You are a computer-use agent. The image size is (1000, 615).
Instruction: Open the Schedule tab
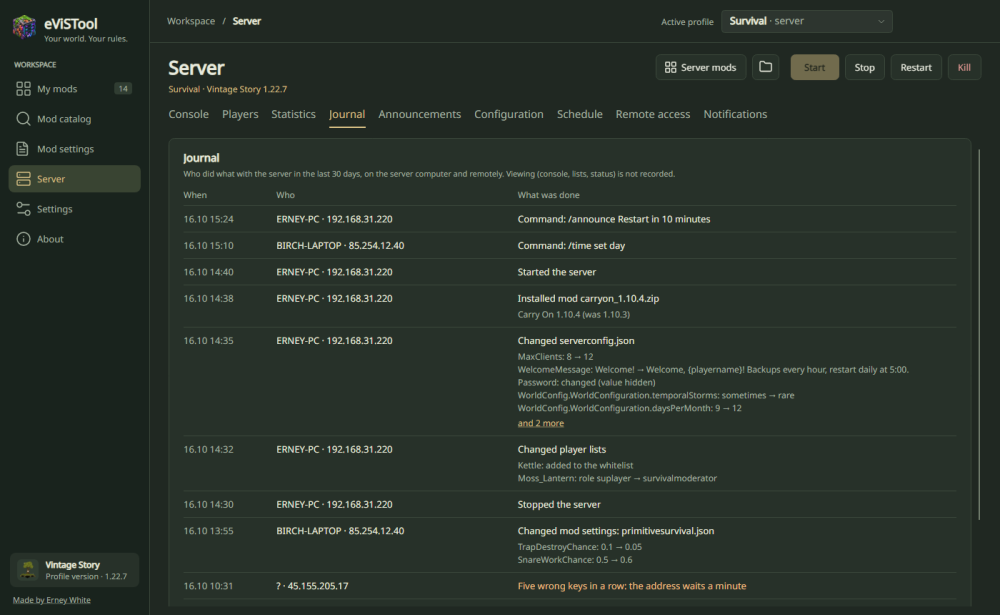point(580,114)
